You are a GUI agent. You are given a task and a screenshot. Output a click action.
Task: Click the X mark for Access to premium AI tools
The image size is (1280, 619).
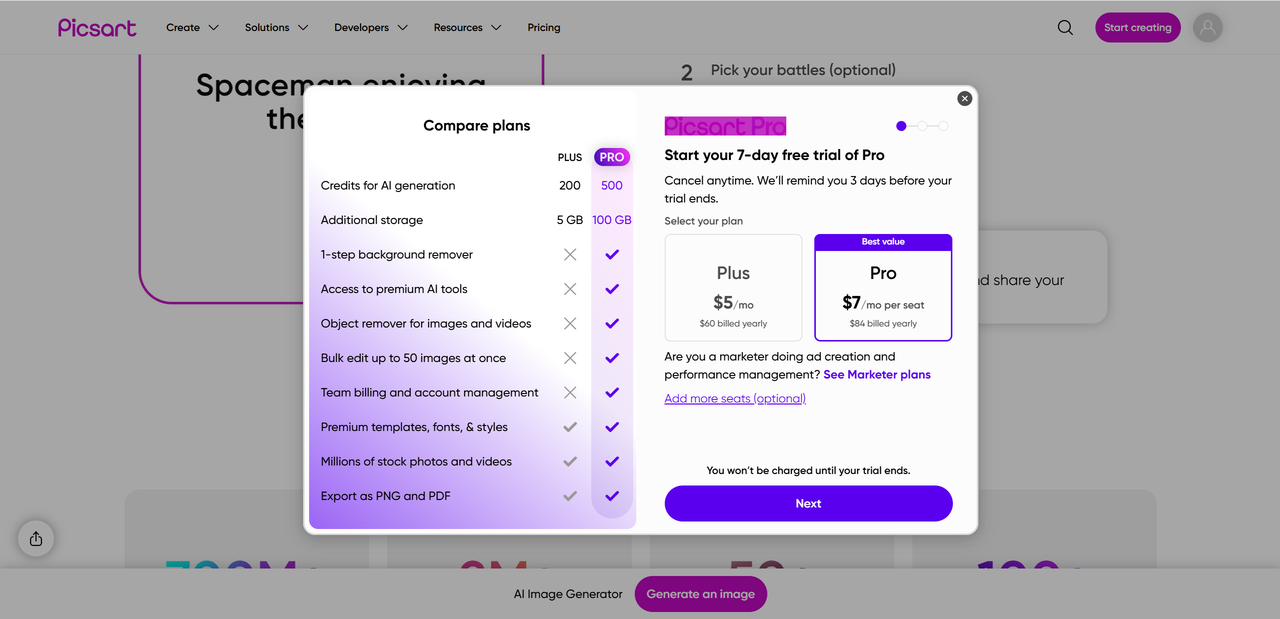tap(570, 289)
